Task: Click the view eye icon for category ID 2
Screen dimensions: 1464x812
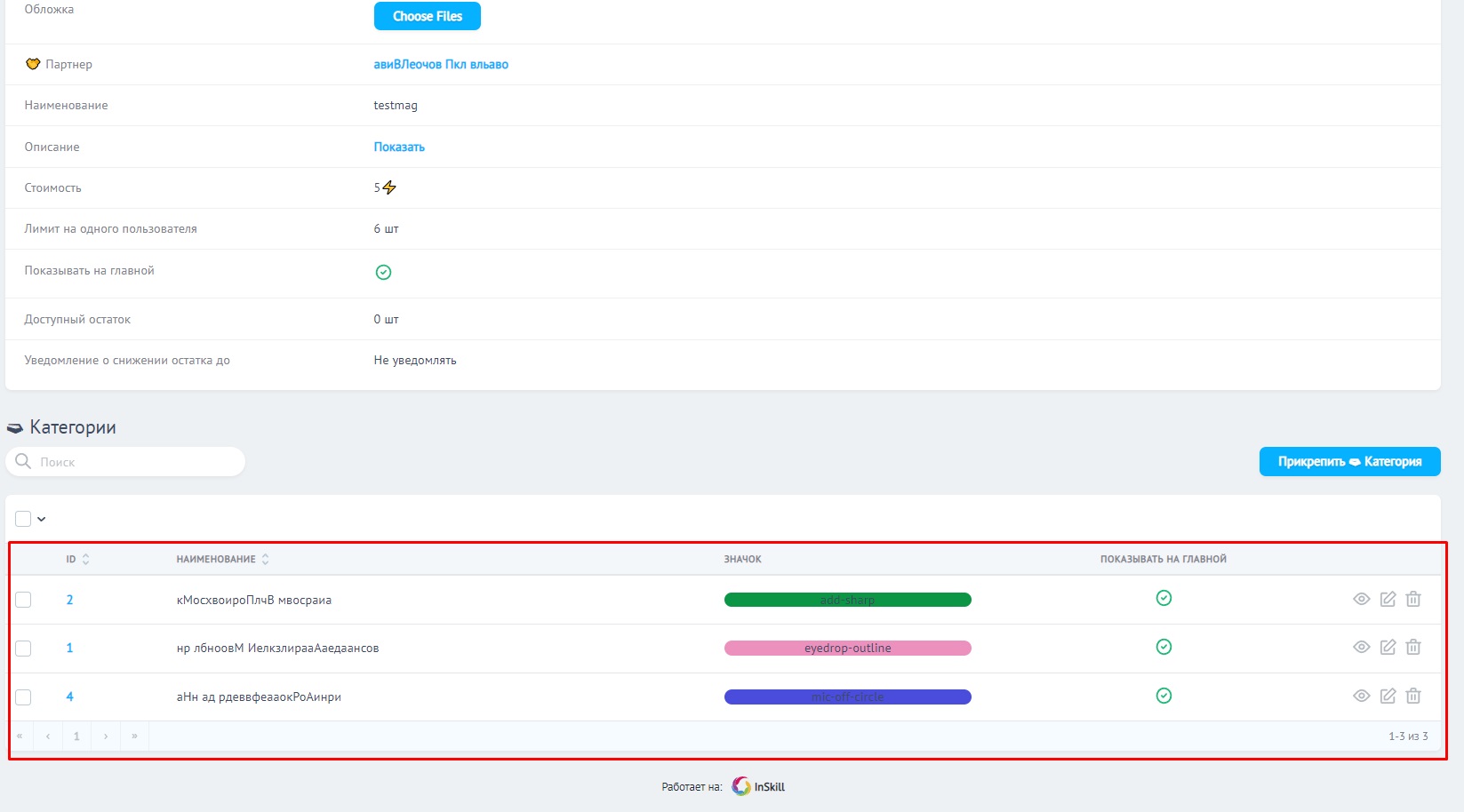Action: [1361, 599]
